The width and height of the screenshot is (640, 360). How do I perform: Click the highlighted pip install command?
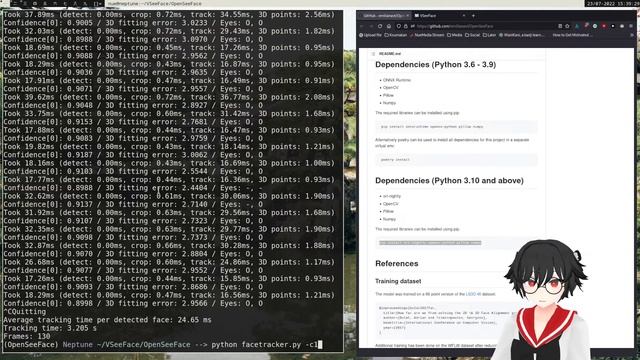click(x=430, y=243)
